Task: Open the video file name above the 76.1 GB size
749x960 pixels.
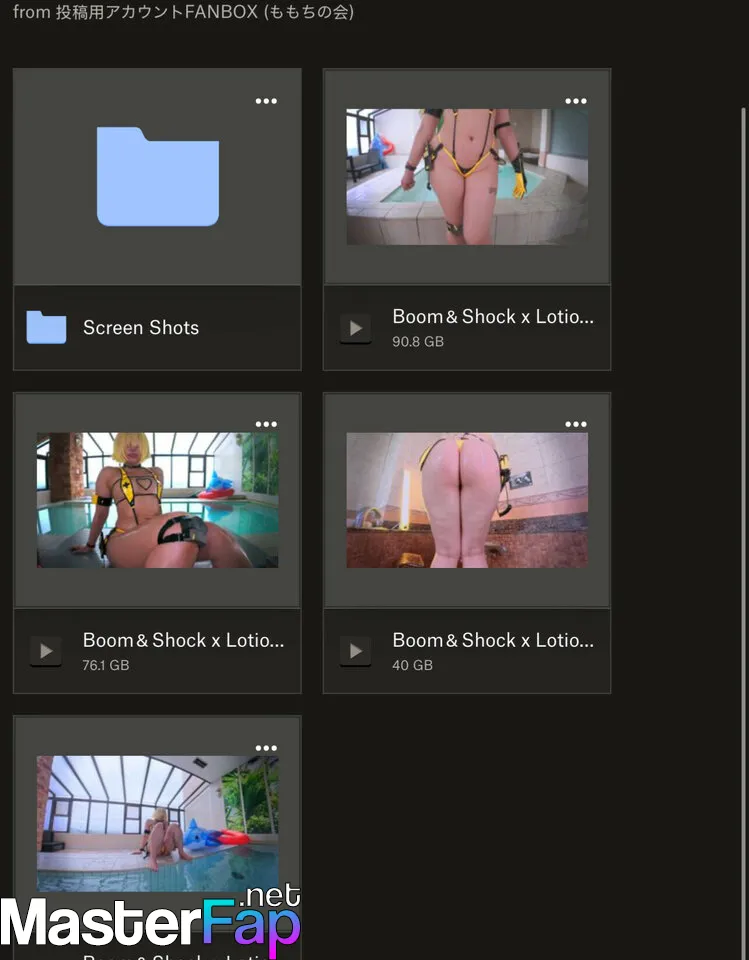Action: [183, 640]
